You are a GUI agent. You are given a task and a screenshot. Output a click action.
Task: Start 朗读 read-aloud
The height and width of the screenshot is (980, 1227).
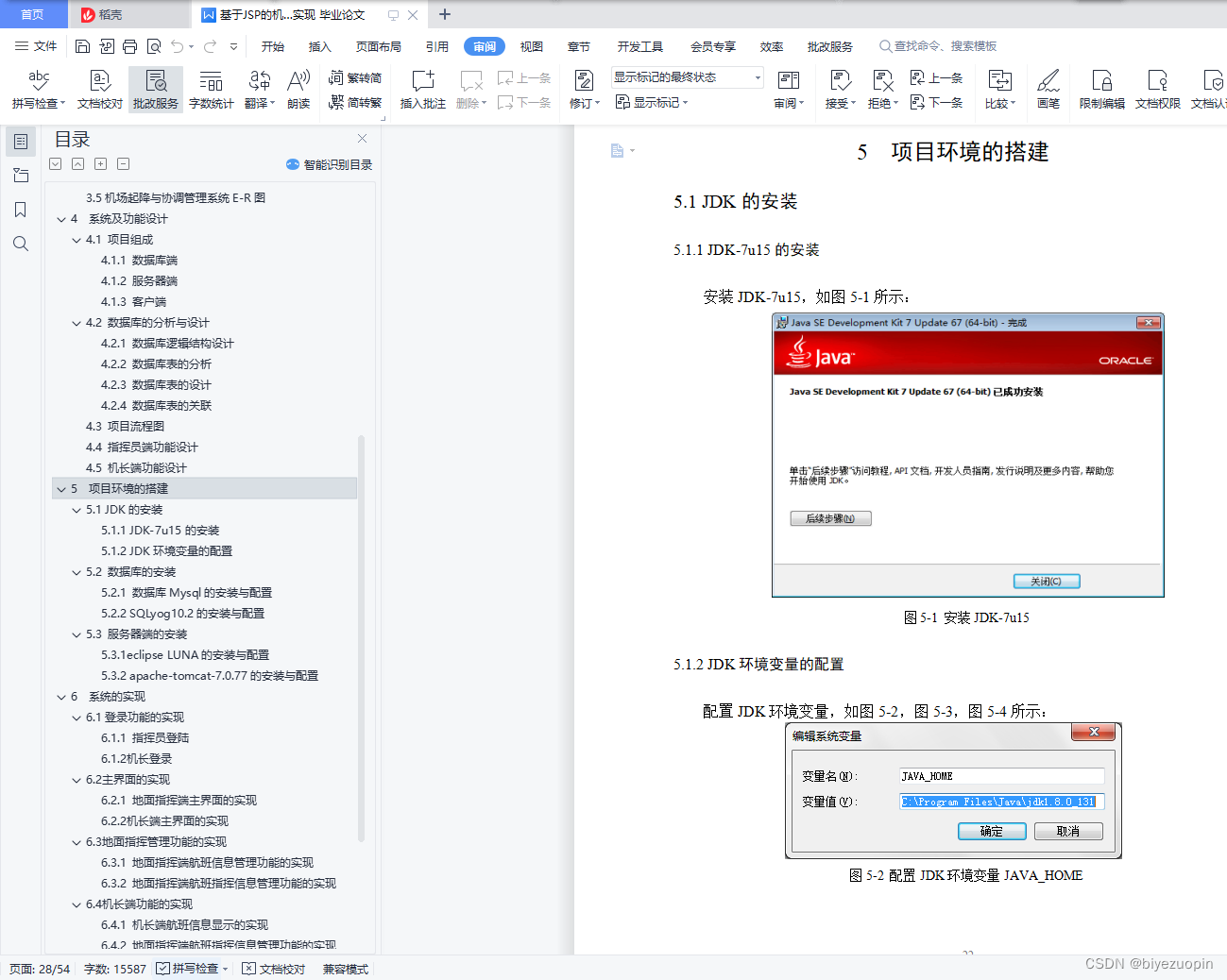[298, 90]
